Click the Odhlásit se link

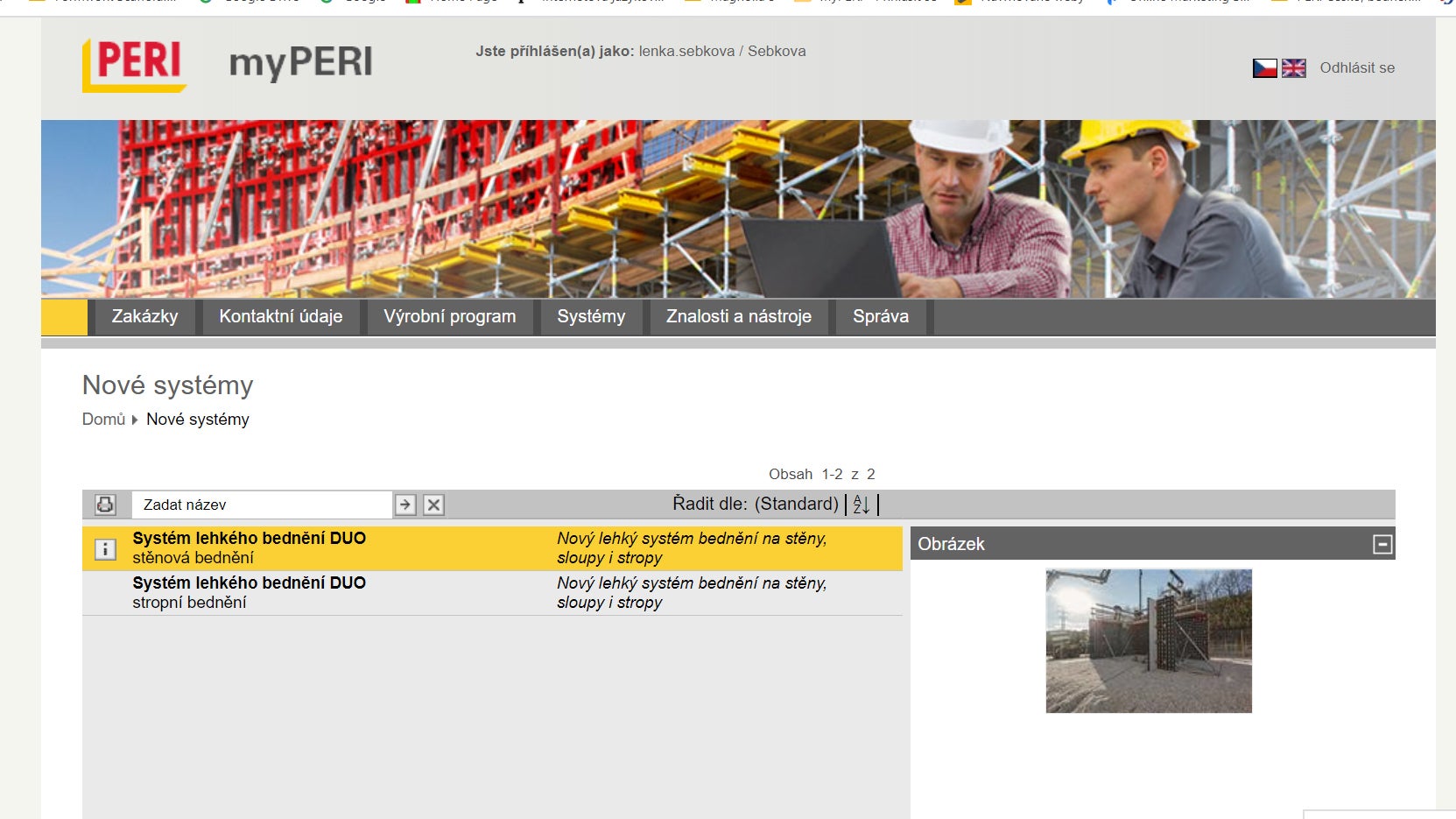pos(1356,68)
